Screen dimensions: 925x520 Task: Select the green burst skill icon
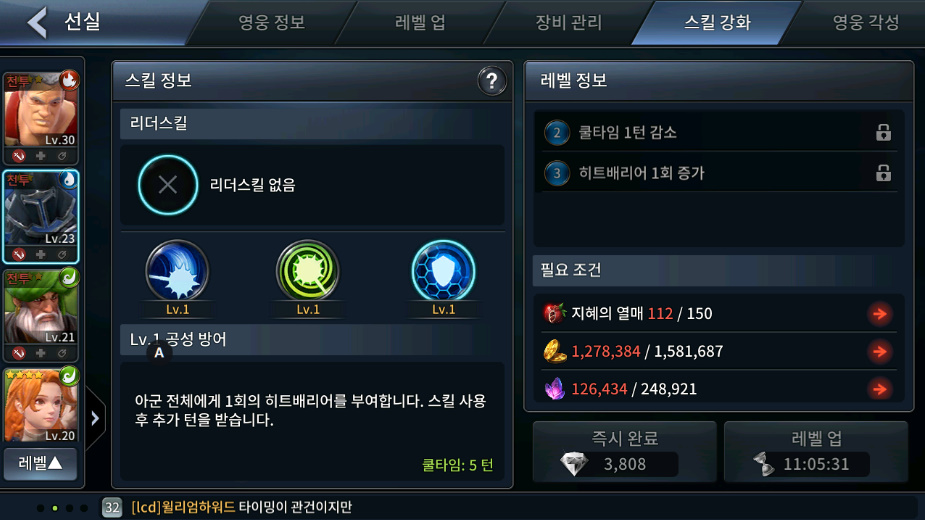point(307,271)
